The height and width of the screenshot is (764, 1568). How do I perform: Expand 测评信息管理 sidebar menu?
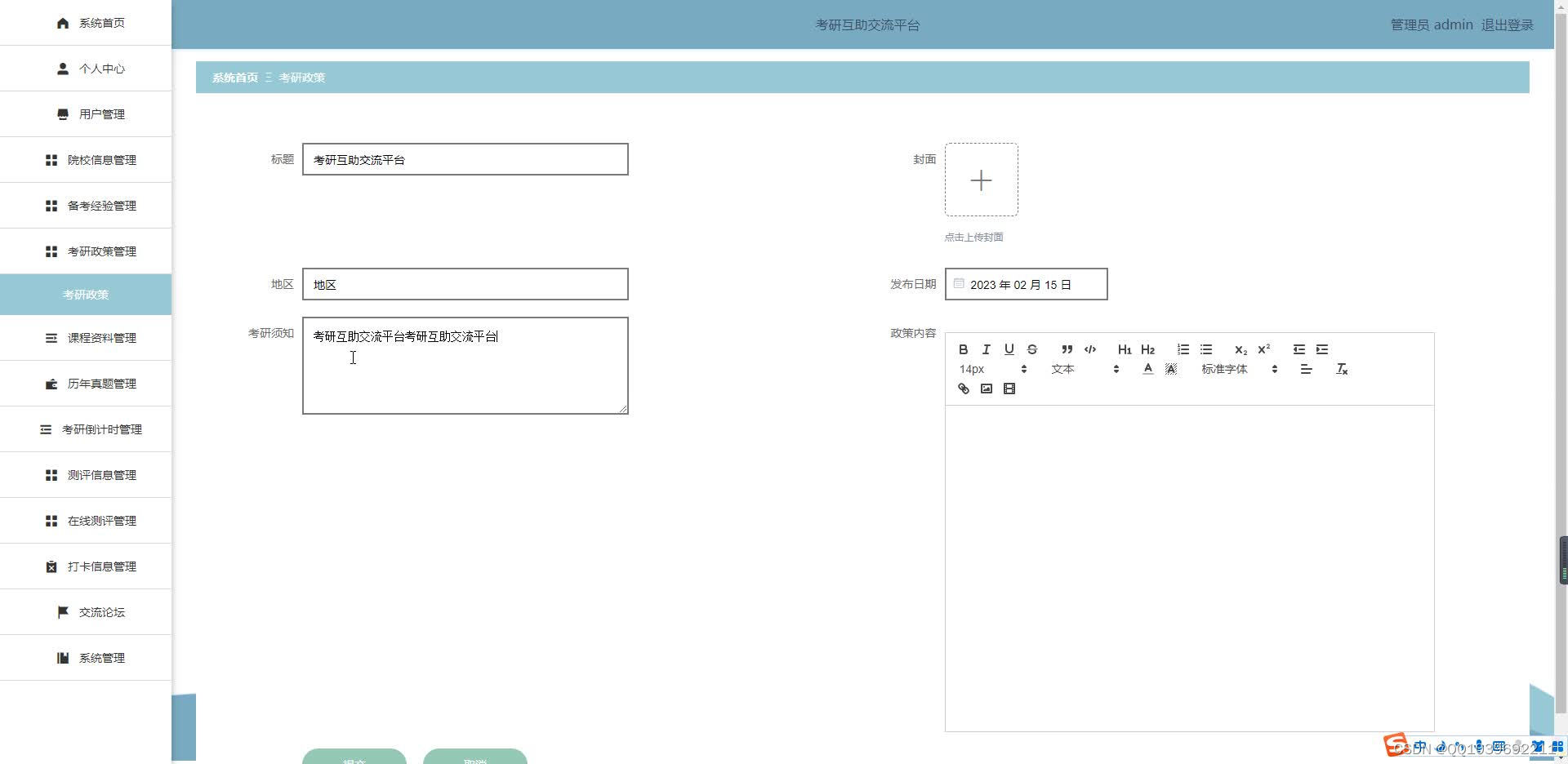coord(86,475)
